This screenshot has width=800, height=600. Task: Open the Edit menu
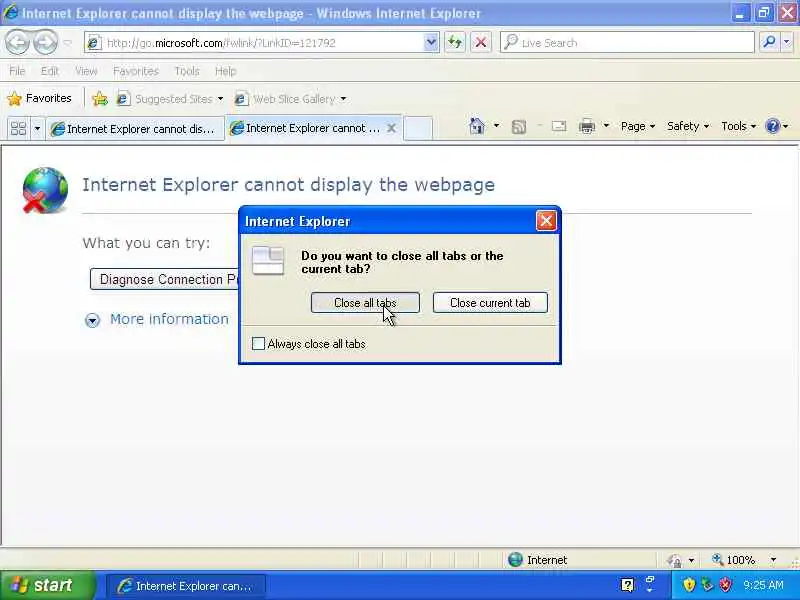tap(49, 71)
